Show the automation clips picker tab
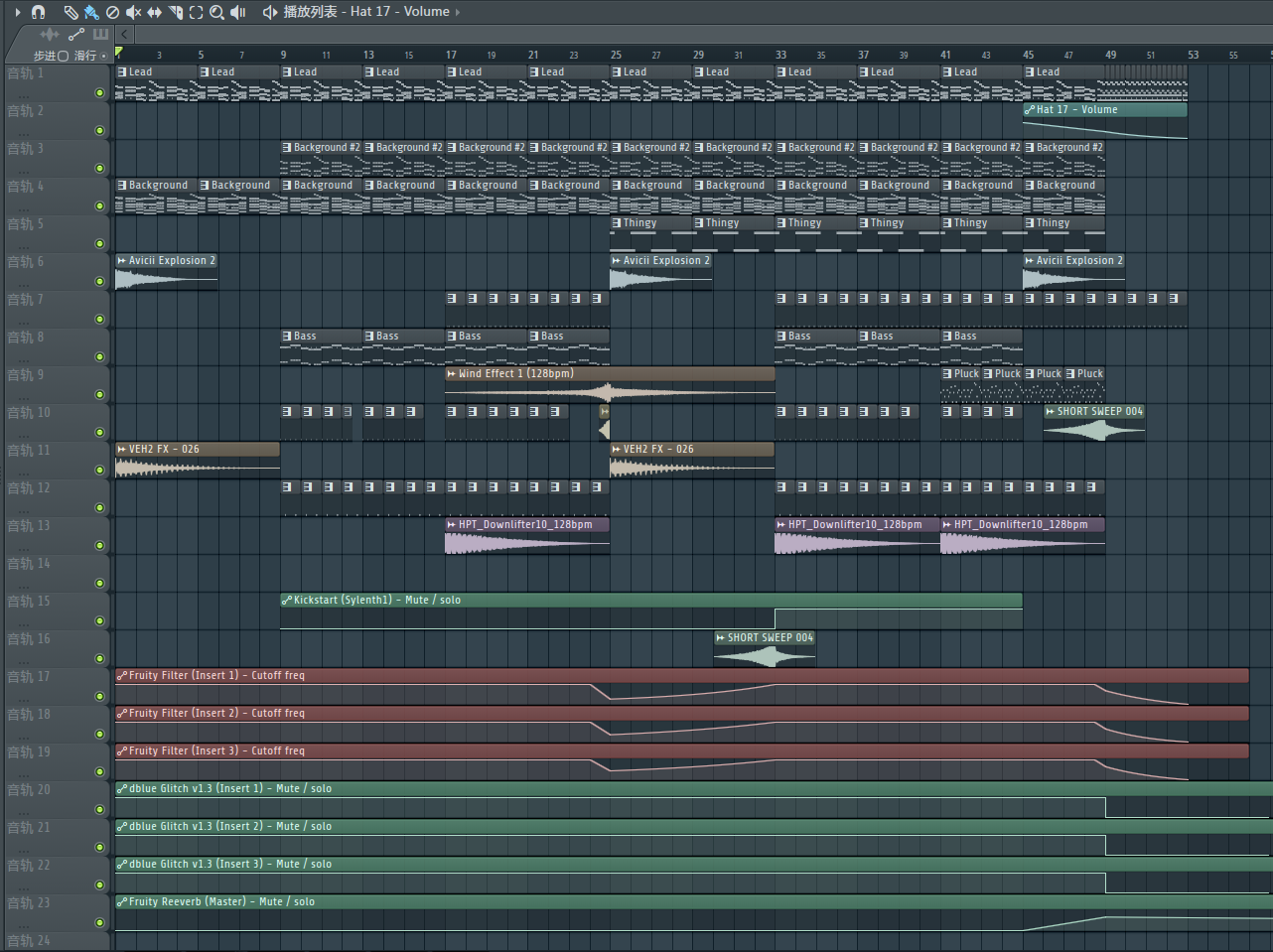The height and width of the screenshot is (952, 1273). (75, 35)
